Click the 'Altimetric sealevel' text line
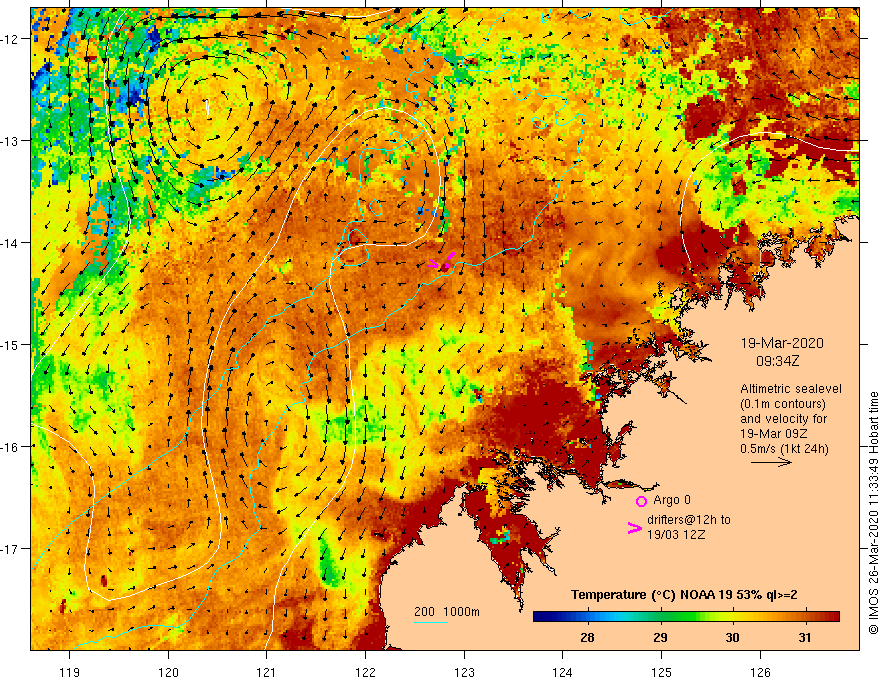The width and height of the screenshot is (880, 680). (791, 389)
